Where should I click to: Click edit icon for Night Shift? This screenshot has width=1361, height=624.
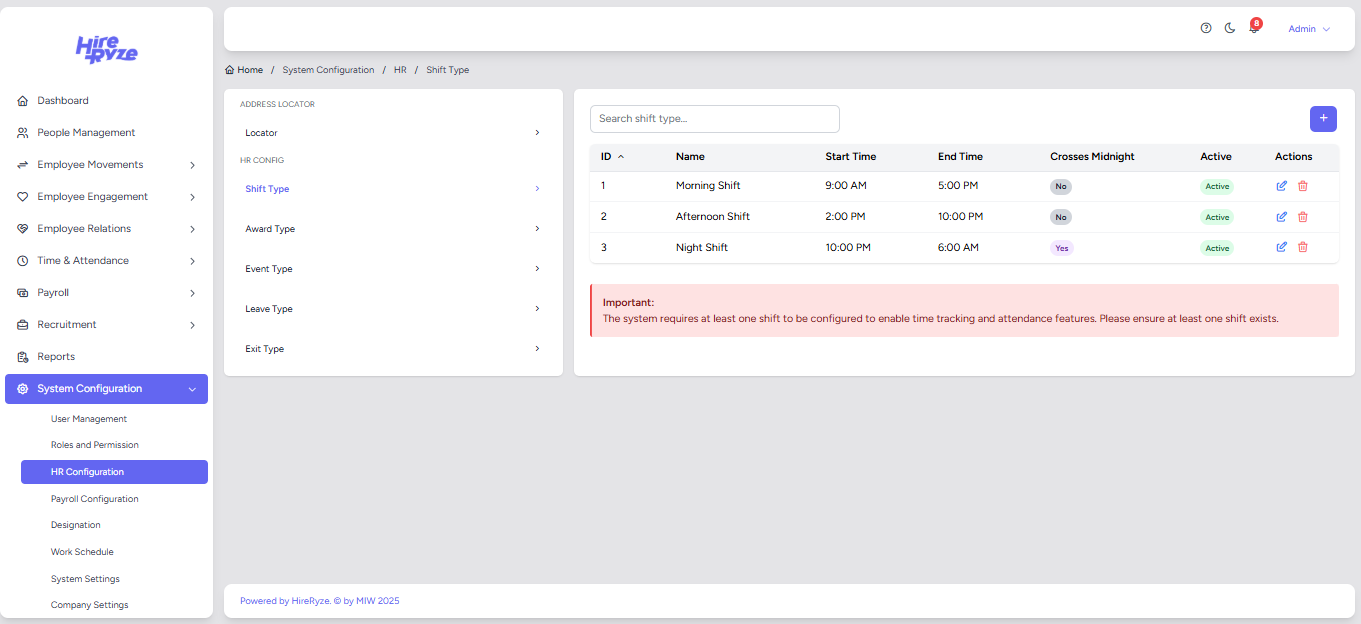[x=1282, y=248]
